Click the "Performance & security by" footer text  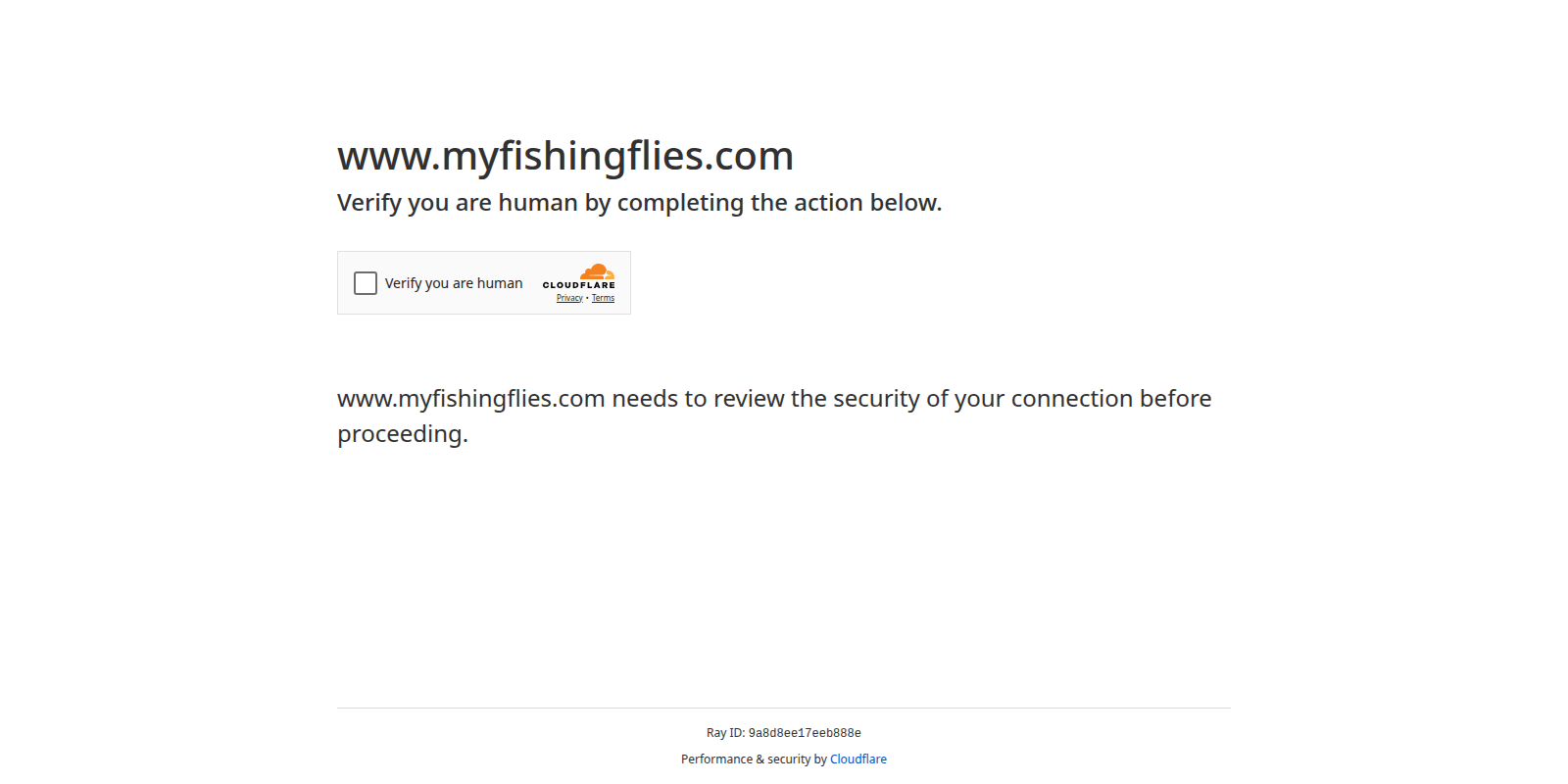[754, 759]
